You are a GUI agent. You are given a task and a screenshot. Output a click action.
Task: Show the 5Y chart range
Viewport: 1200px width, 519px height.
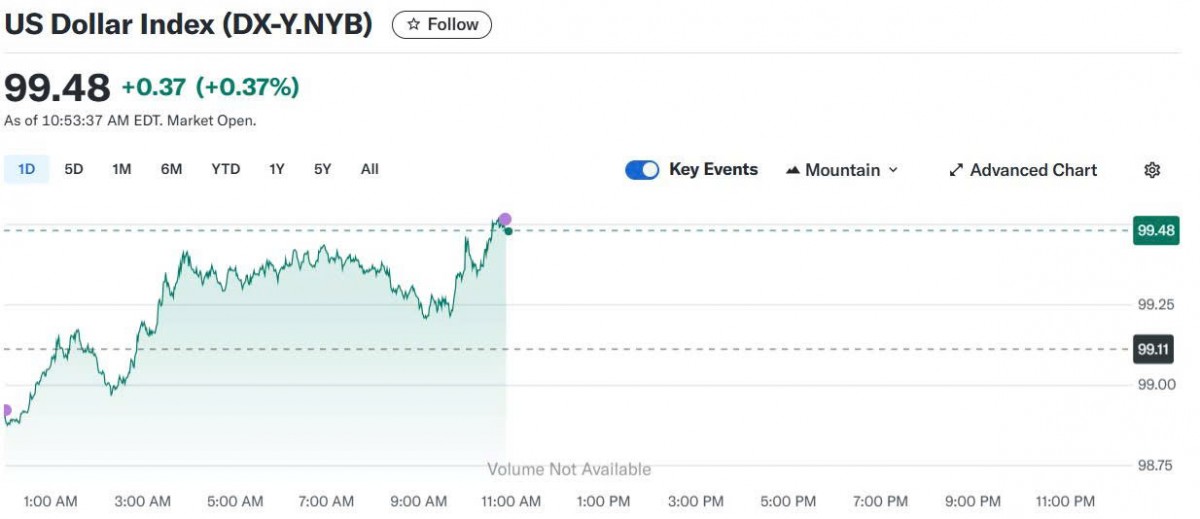tap(322, 169)
